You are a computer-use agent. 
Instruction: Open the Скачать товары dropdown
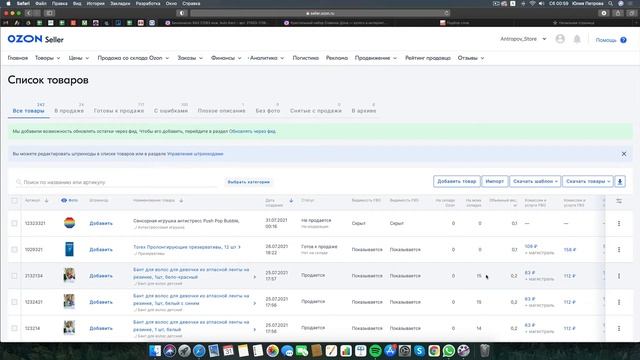[x=588, y=181]
